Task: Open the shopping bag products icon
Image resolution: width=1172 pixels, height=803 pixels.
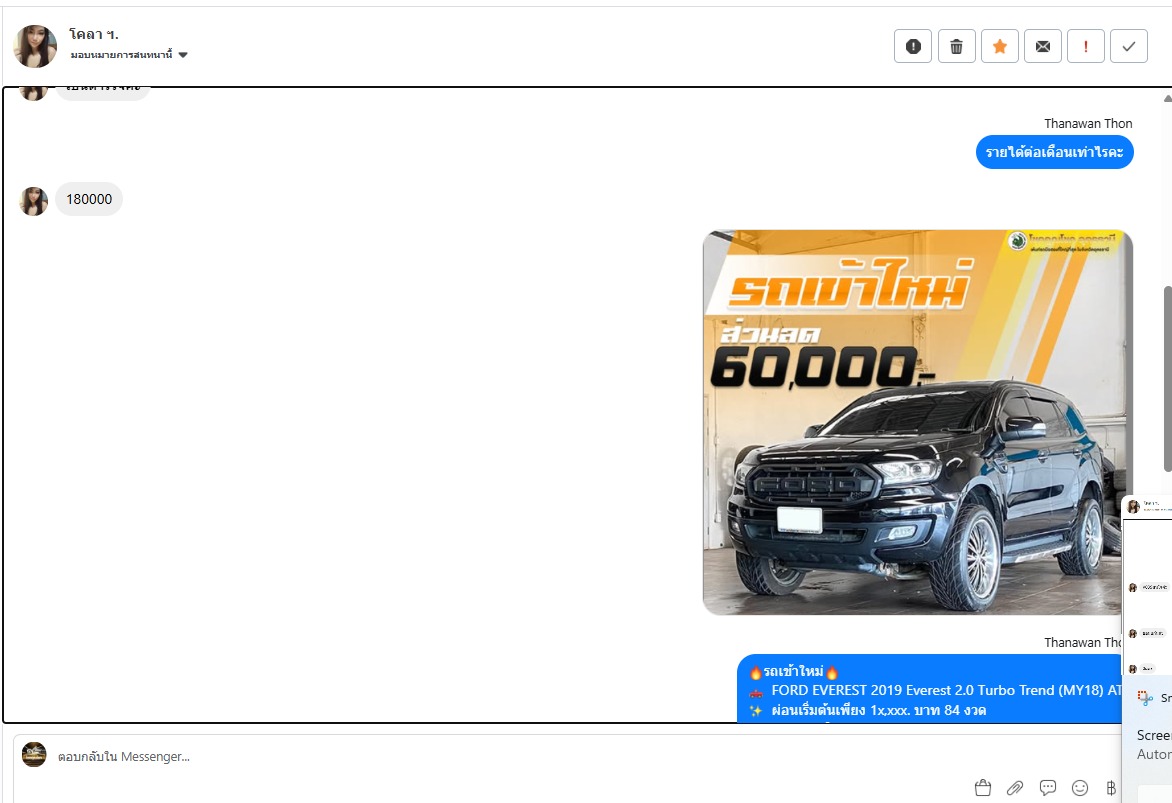Action: pos(983,787)
